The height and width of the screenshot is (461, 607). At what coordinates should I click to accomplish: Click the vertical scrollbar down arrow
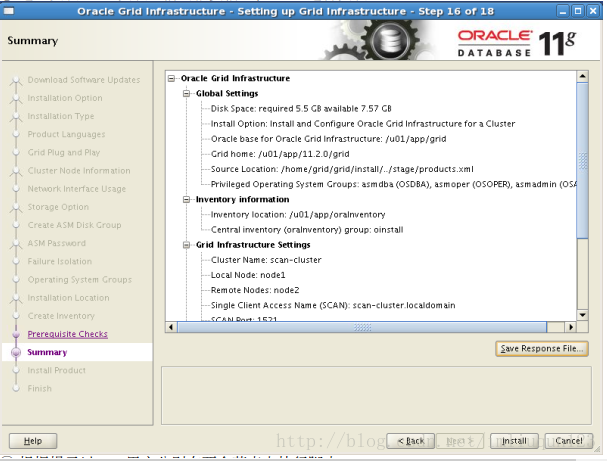click(x=582, y=315)
